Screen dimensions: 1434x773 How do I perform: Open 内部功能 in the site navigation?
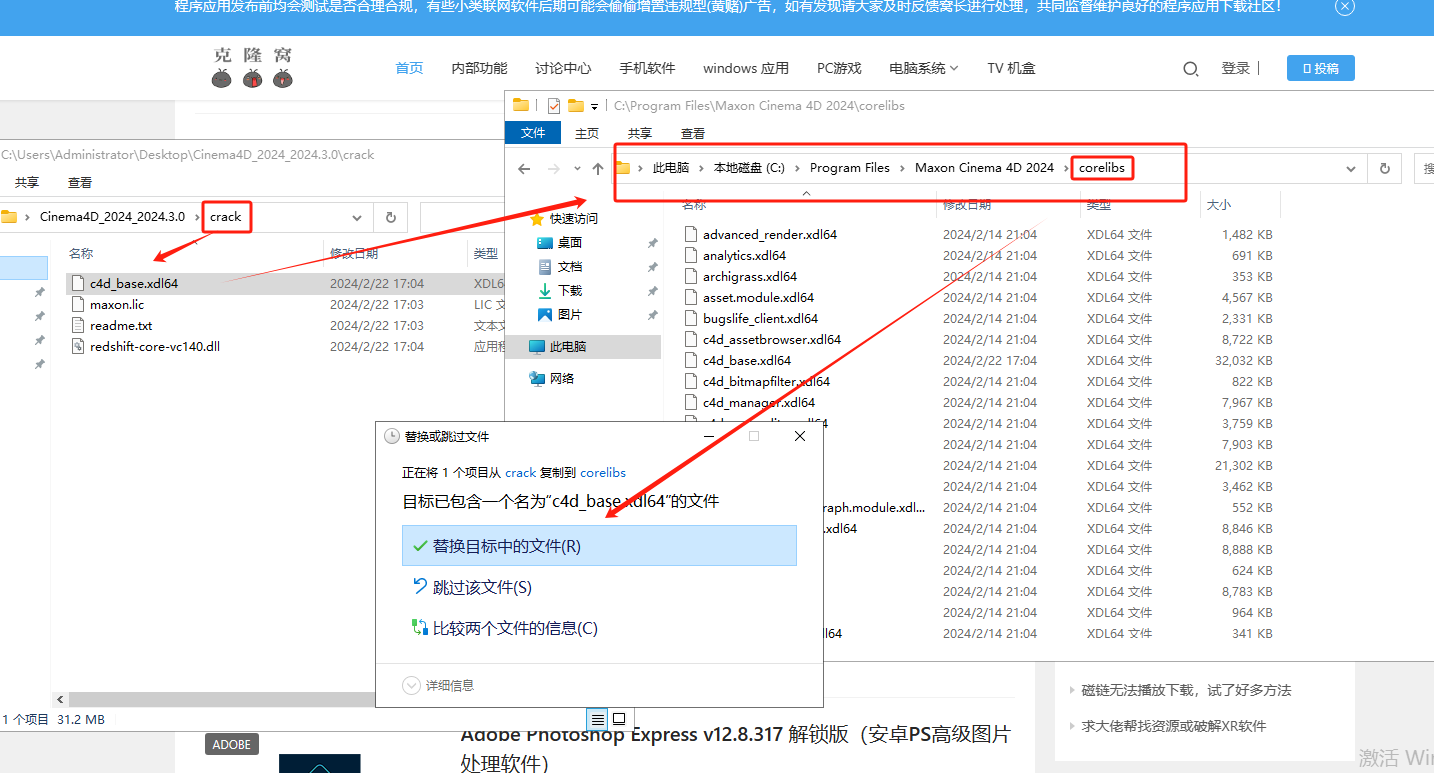tap(479, 68)
